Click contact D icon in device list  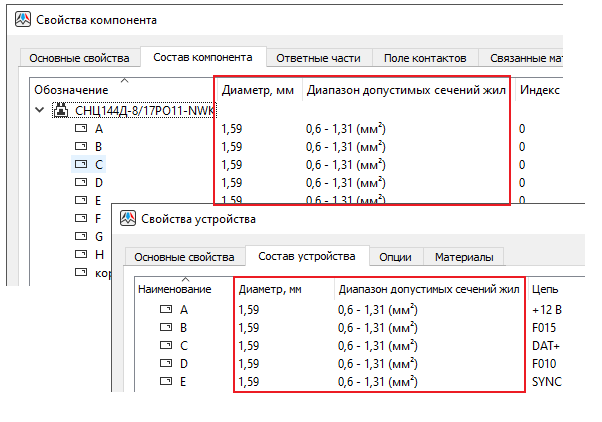(166, 364)
